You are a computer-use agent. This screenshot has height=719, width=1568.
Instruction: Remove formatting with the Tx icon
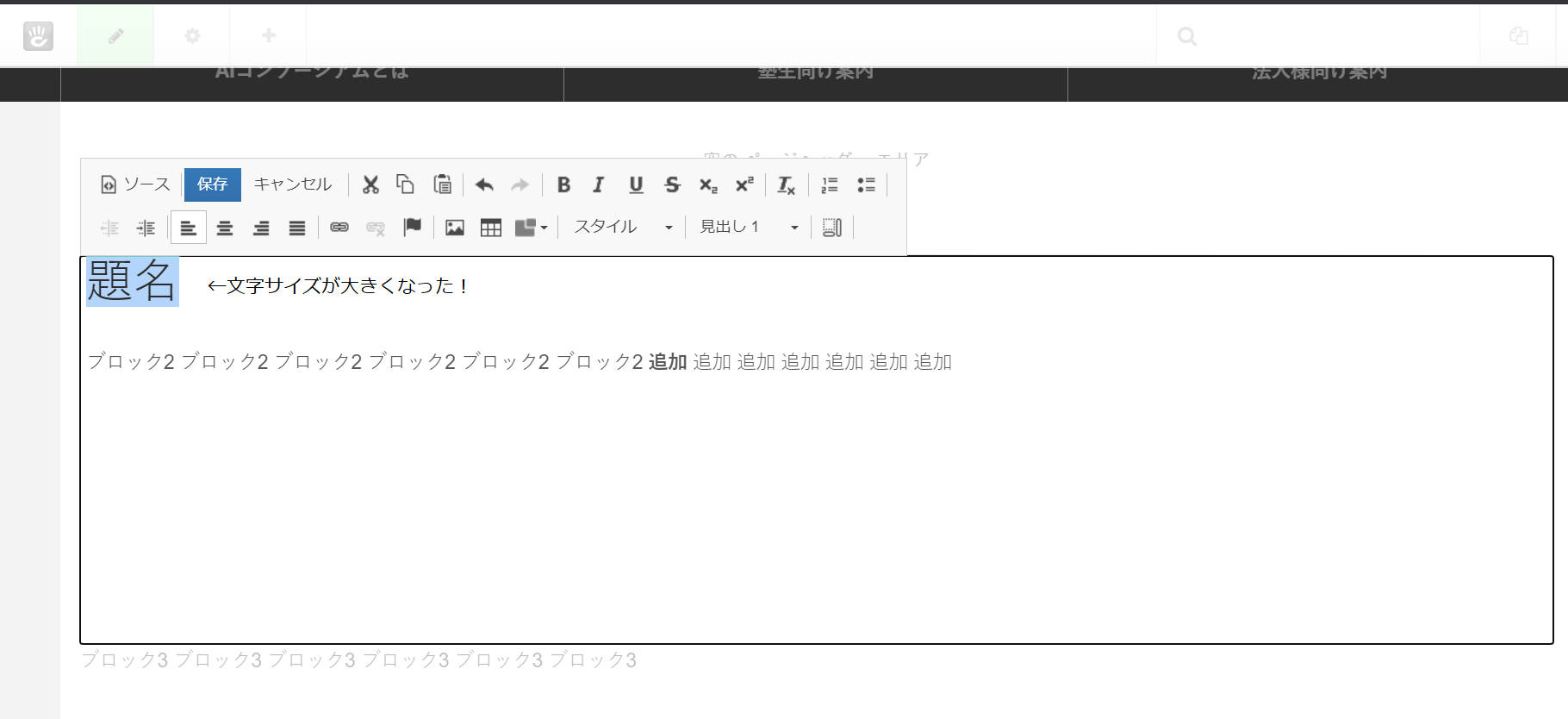[x=787, y=184]
